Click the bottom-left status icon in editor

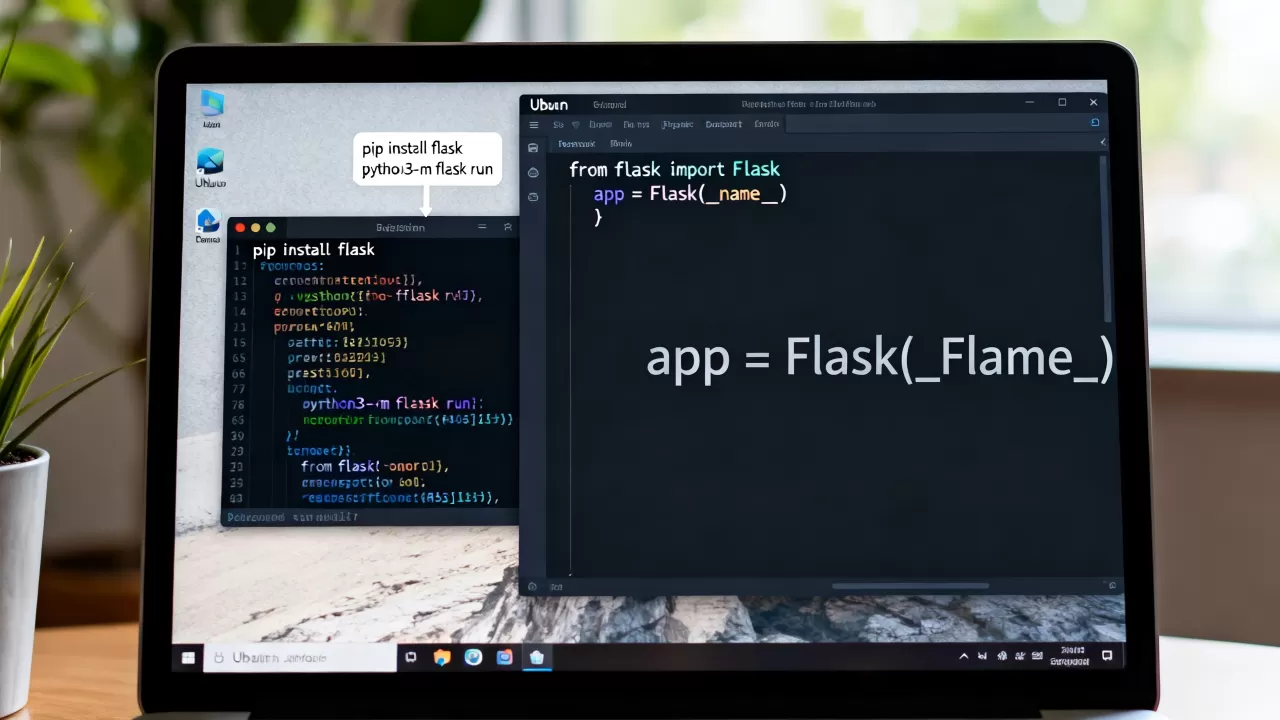[533, 586]
